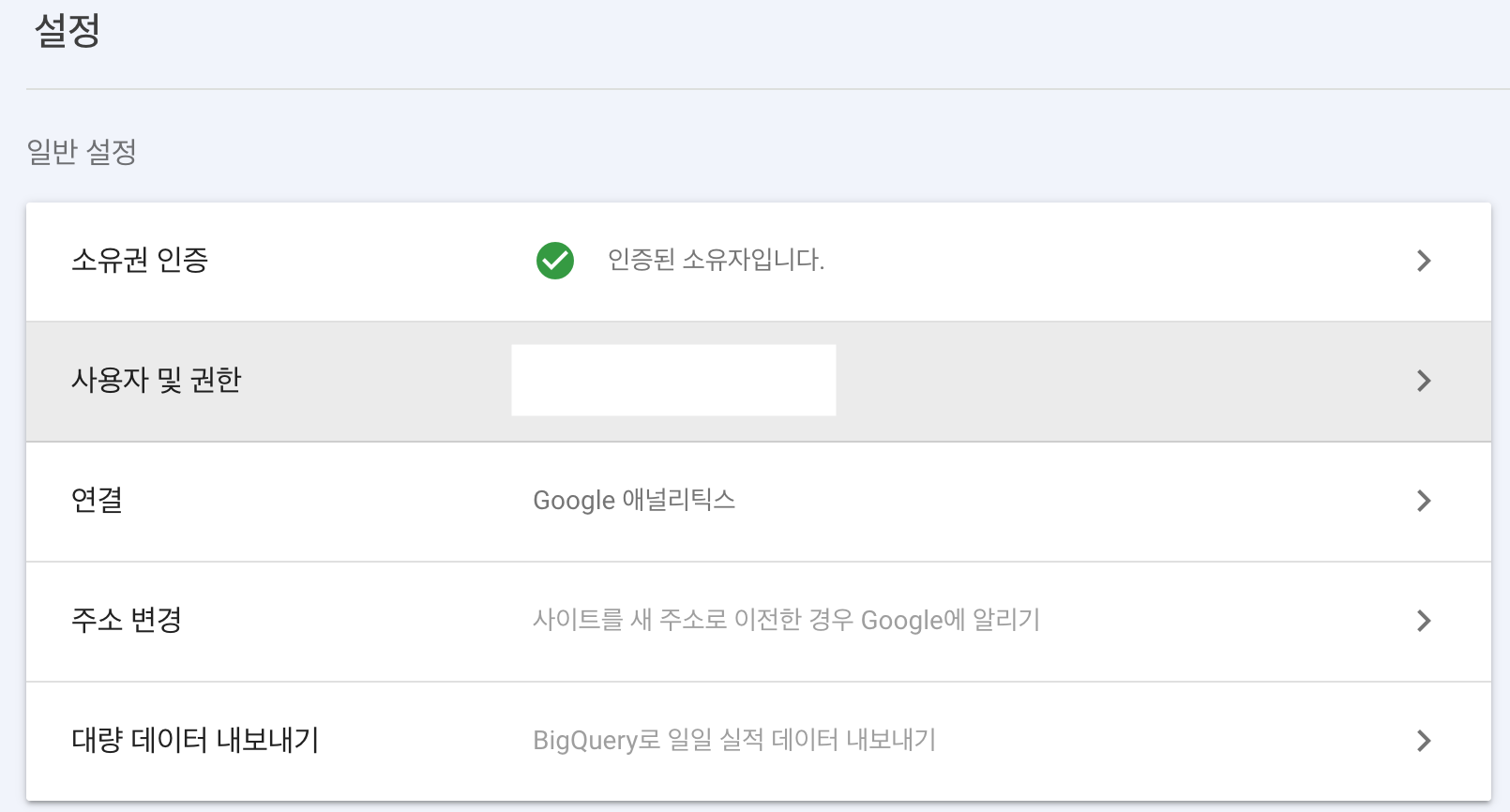
Task: Click the chevron icon on 대량 데이터 내보내기 row
Action: pos(1424,740)
